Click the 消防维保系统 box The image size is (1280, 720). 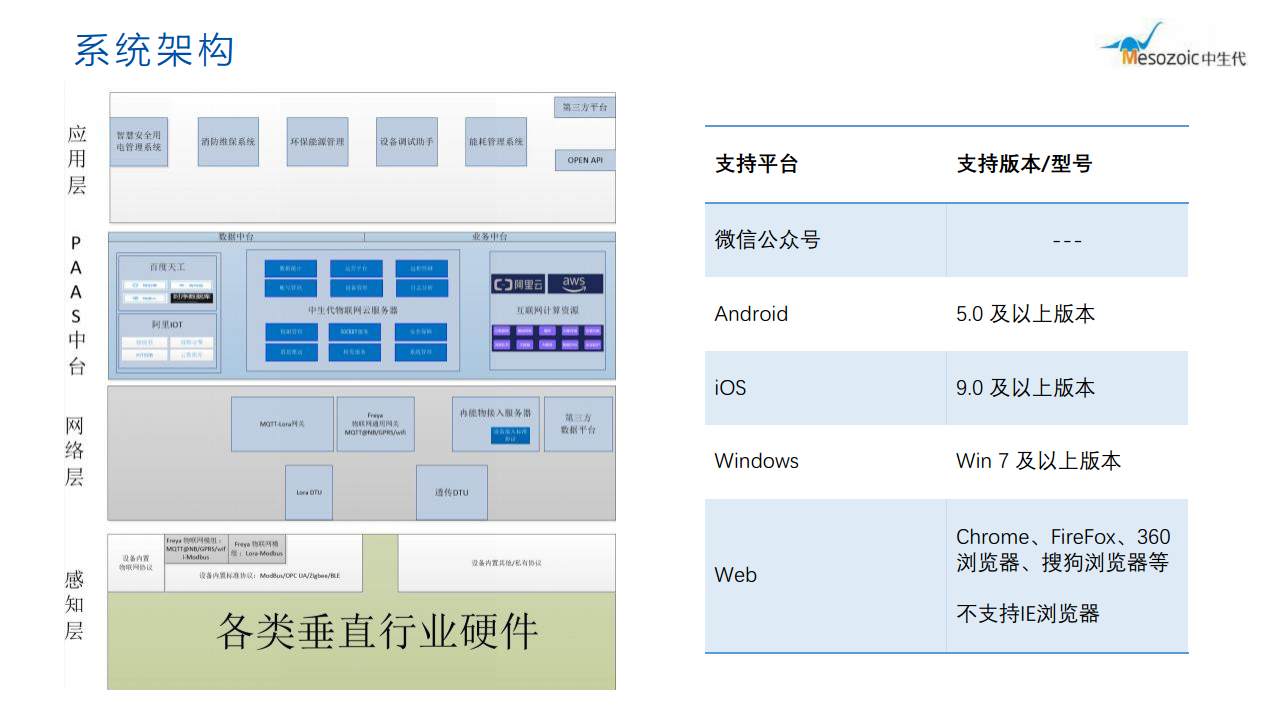(x=228, y=141)
